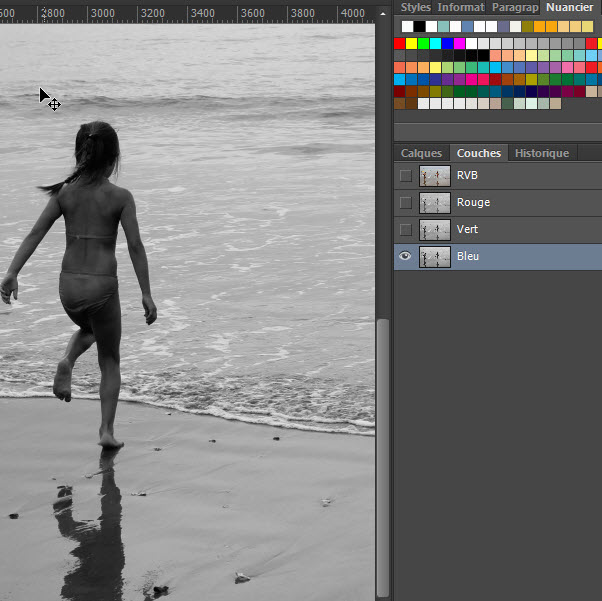602x601 pixels.
Task: Pick the Vert channel thumbnail
Action: [x=434, y=230]
